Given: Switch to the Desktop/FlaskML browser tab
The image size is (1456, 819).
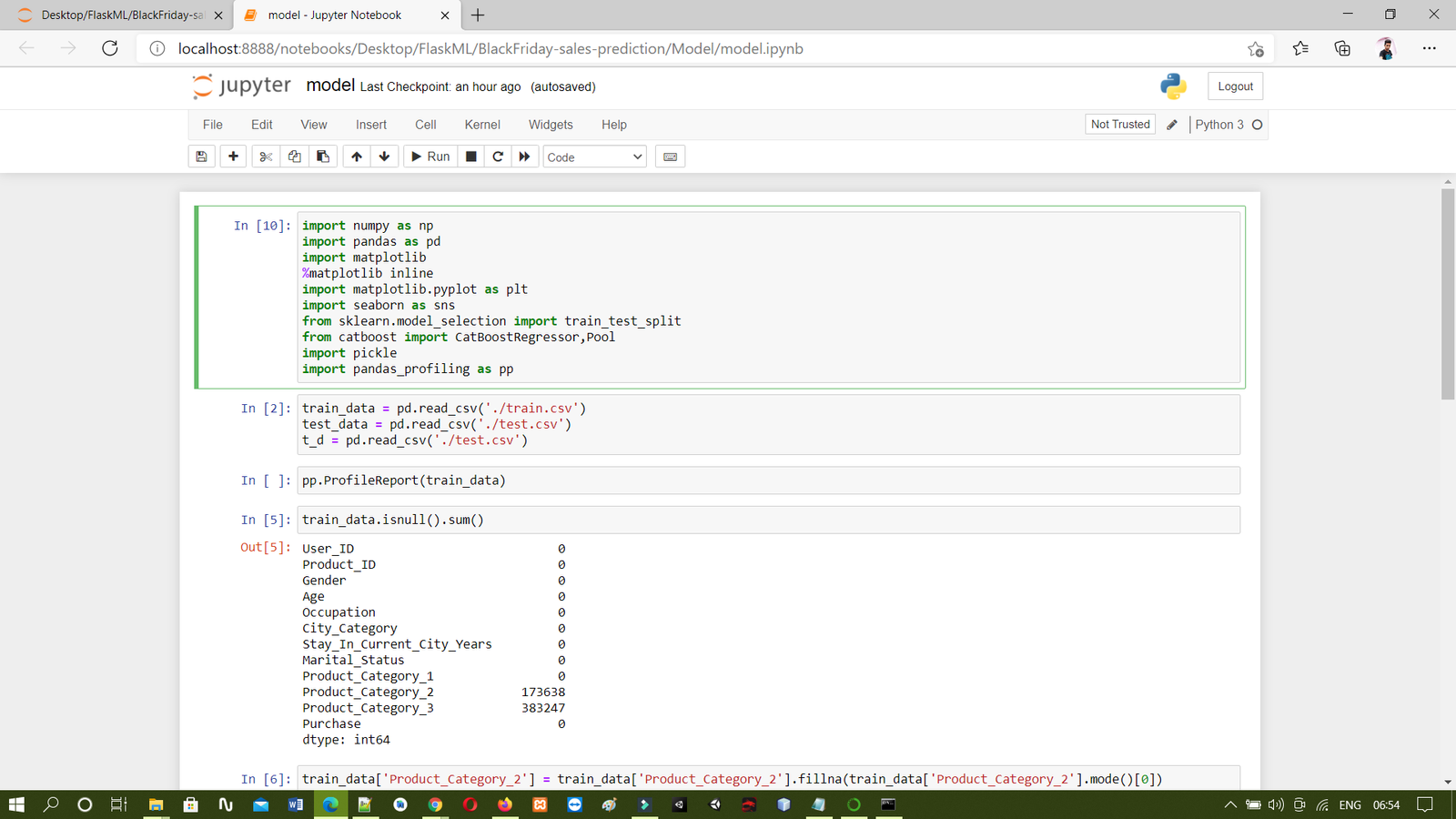Looking at the screenshot, I should point(121,15).
